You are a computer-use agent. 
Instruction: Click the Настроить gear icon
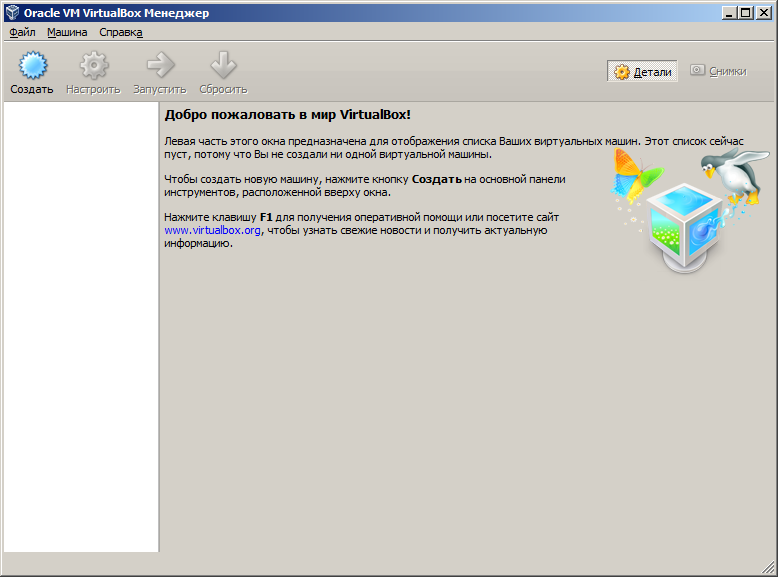click(93, 66)
